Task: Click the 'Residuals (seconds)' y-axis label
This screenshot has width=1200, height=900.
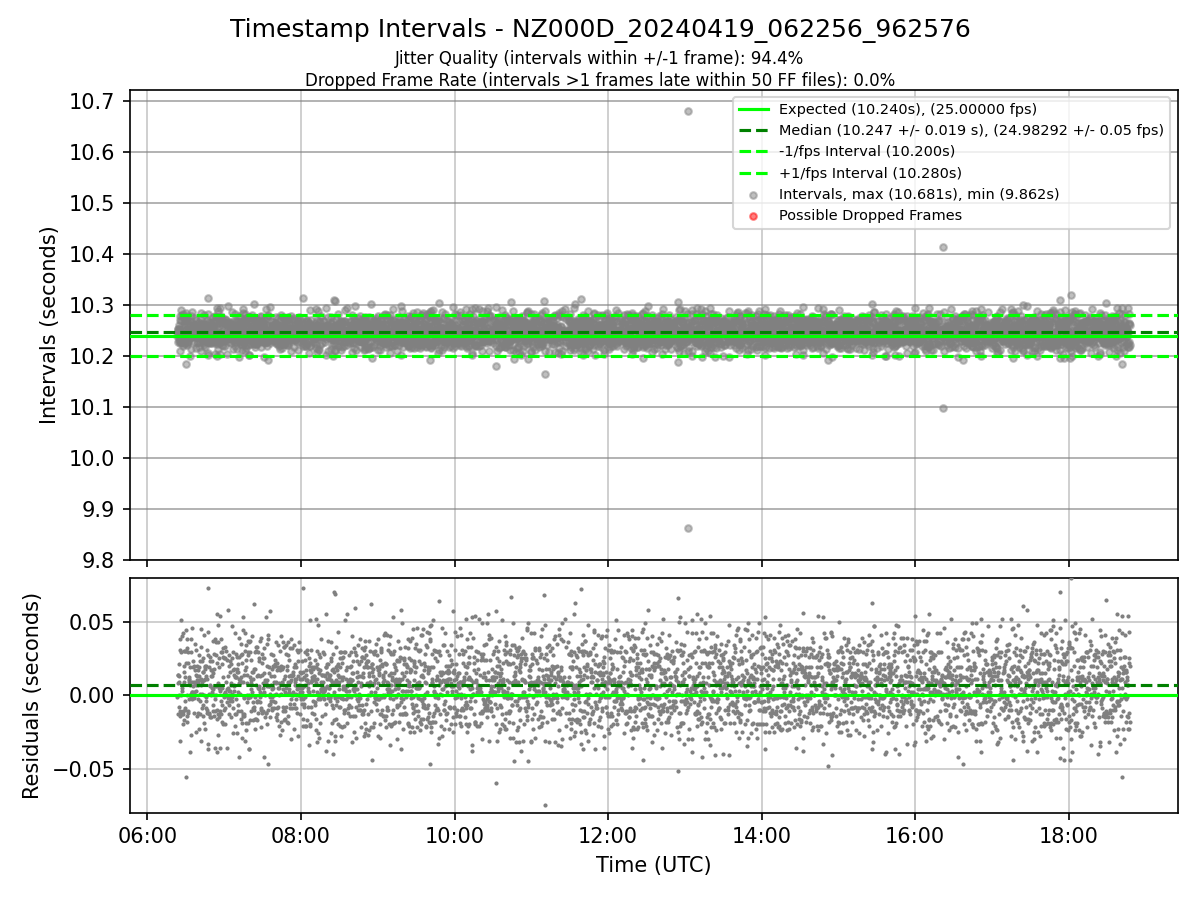Action: coord(31,696)
